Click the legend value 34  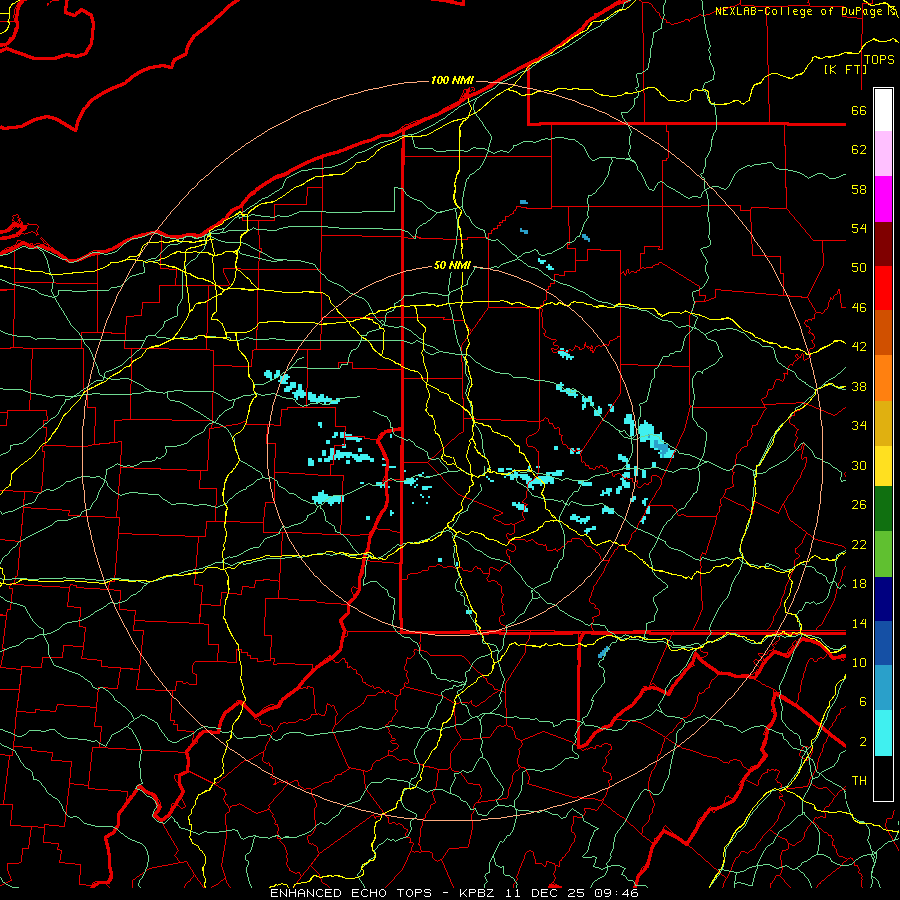859,426
